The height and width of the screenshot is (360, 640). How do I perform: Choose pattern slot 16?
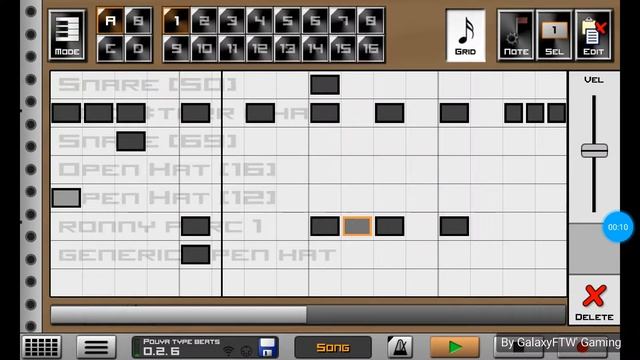pyautogui.click(x=370, y=48)
